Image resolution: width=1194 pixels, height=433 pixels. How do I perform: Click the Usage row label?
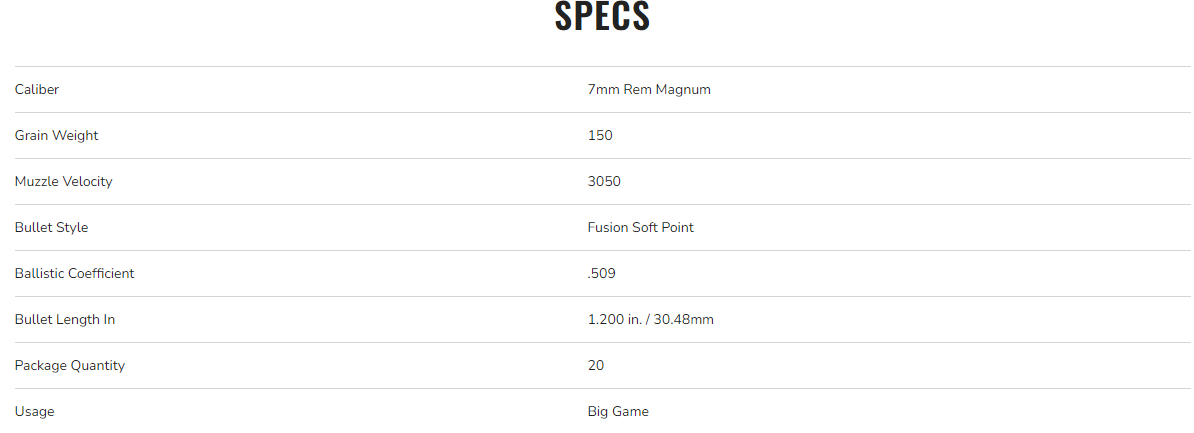click(x=35, y=412)
